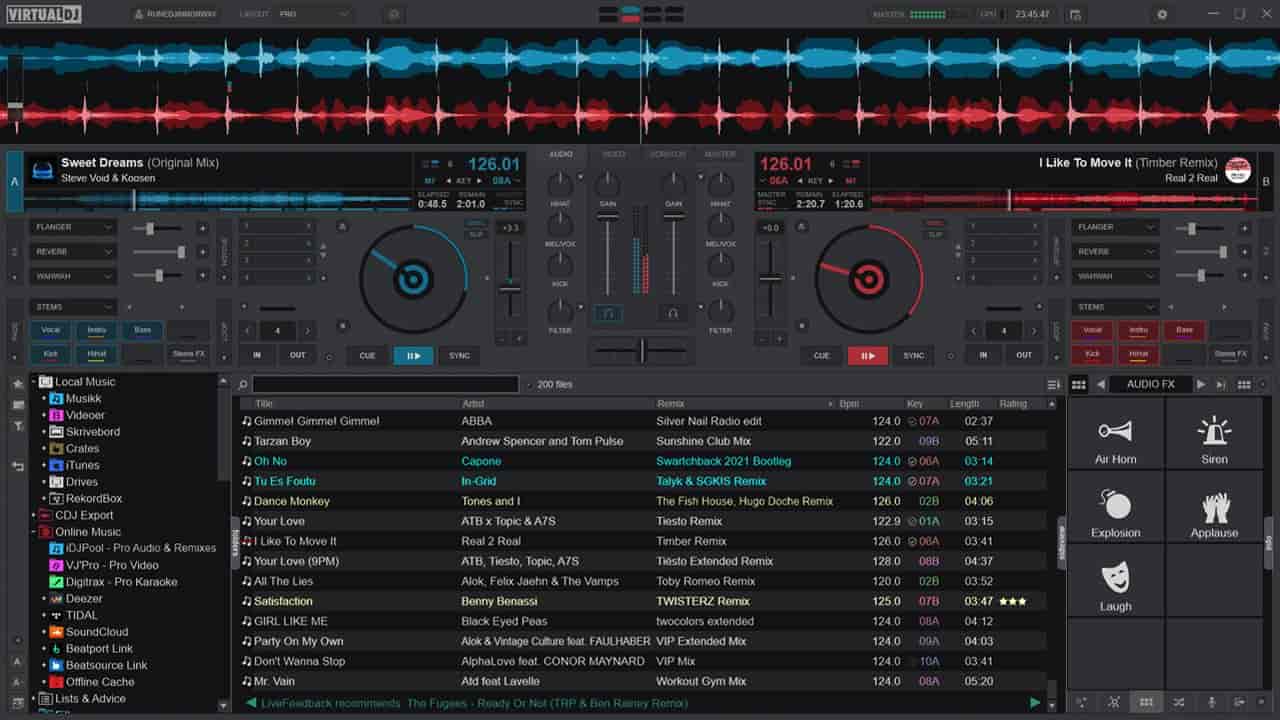Trigger the Siren sound effect
1280x720 pixels.
point(1214,433)
